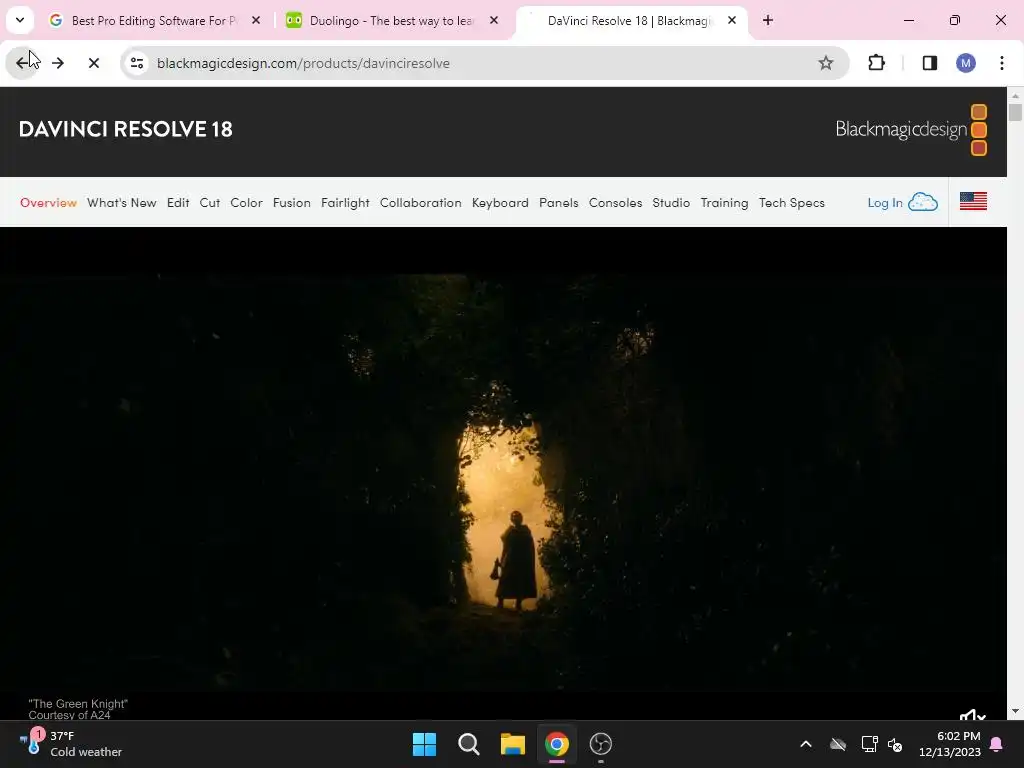Open the Fairlight section

[x=345, y=203]
